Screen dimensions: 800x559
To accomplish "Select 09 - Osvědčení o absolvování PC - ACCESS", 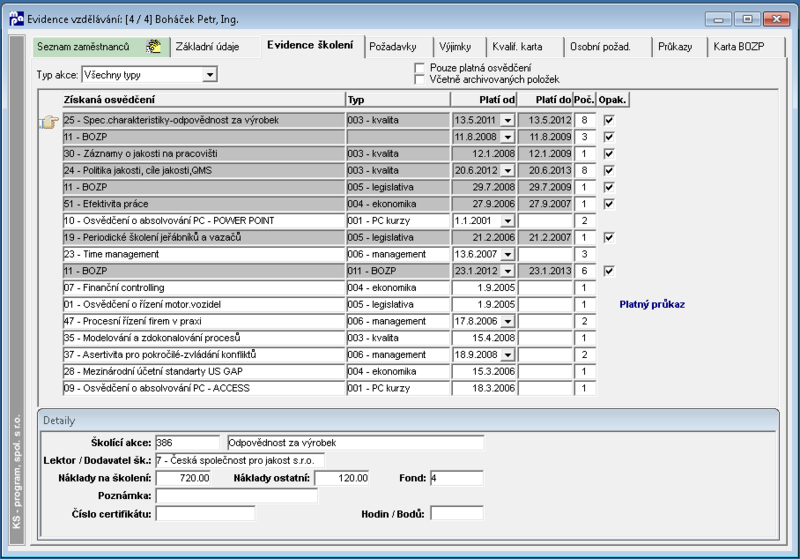I will (204, 389).
